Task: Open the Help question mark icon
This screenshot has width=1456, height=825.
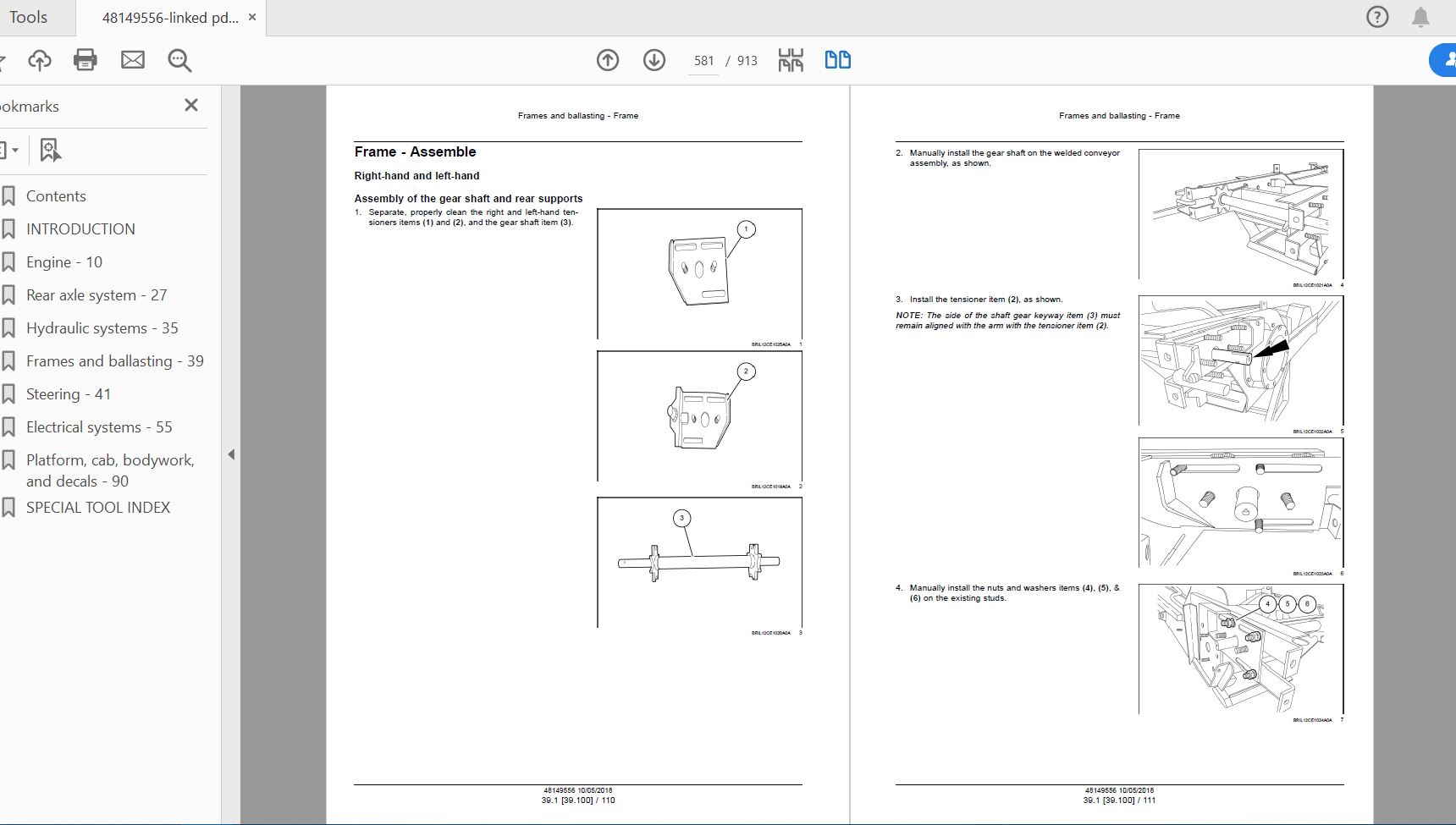Action: (x=1377, y=17)
